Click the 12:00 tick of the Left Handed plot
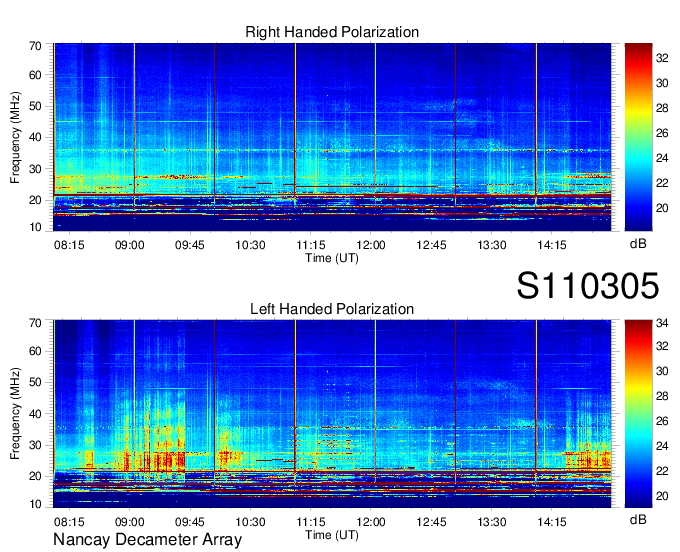This screenshot has width=680, height=552. [x=371, y=522]
